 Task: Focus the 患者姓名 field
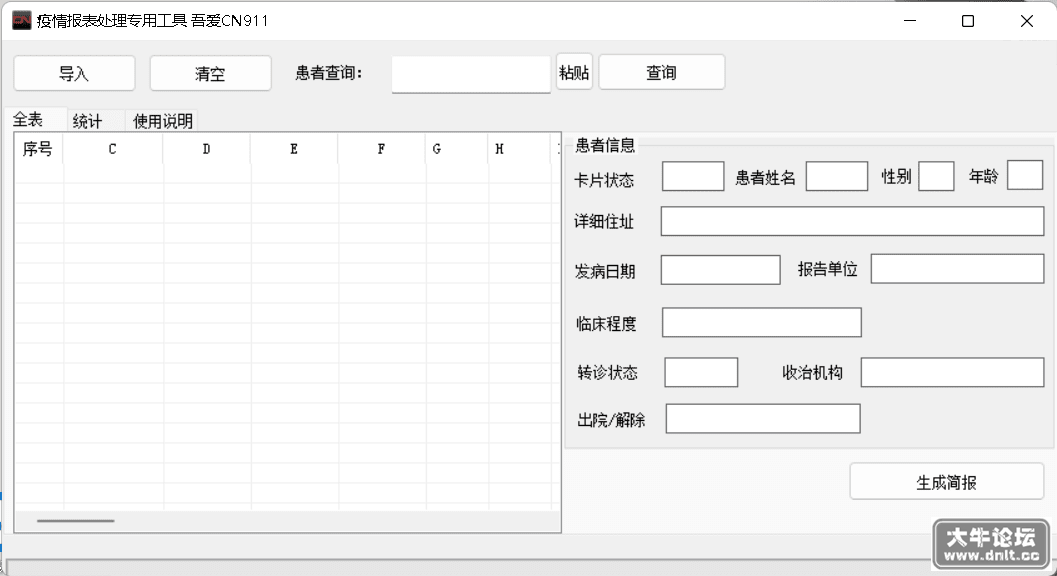pyautogui.click(x=837, y=177)
